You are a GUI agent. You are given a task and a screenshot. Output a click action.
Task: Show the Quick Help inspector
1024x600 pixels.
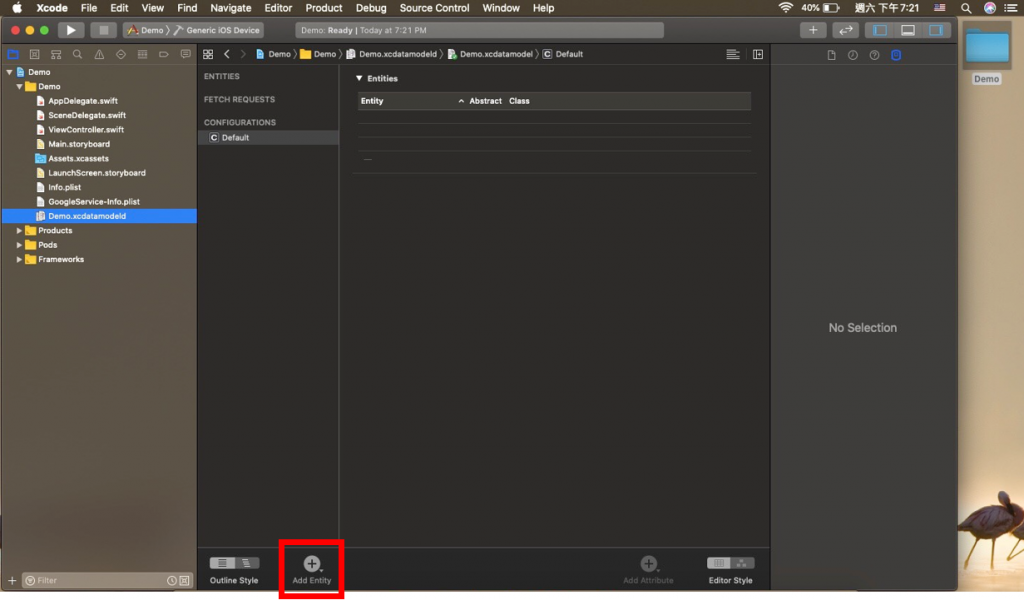pos(874,55)
